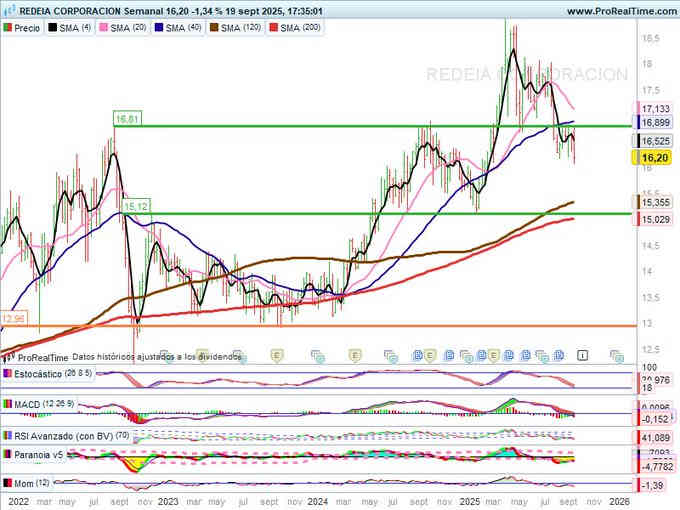Open the Mom (12) indicator label
680x510 pixels.
pos(32,483)
